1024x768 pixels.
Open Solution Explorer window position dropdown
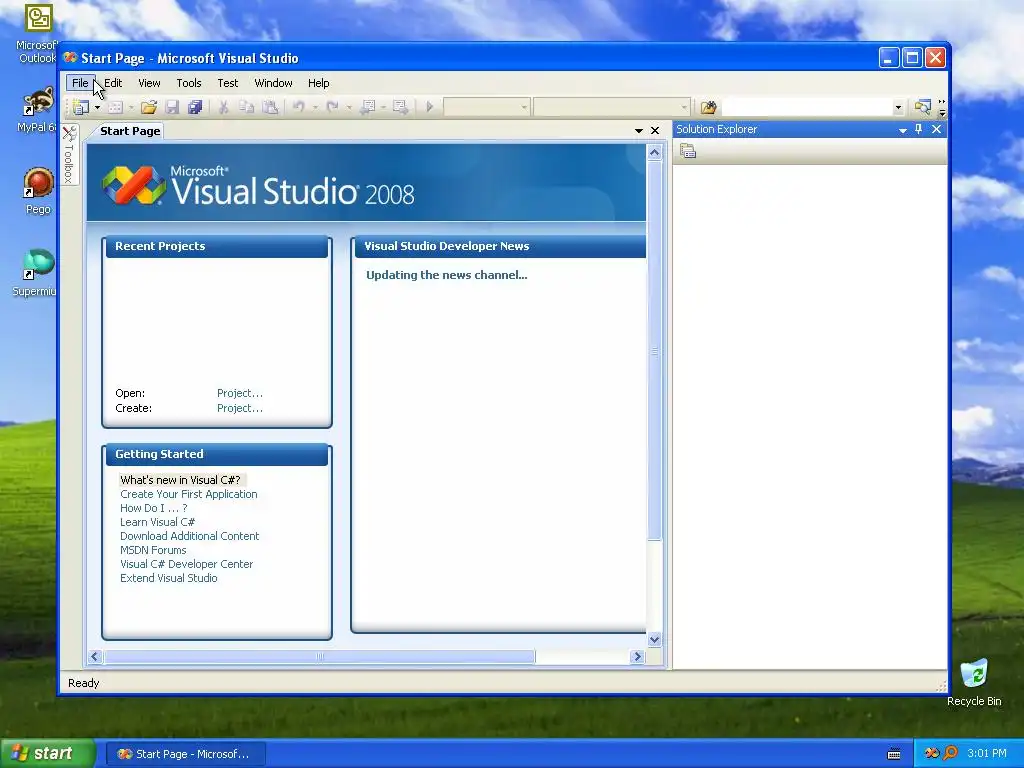pos(903,130)
